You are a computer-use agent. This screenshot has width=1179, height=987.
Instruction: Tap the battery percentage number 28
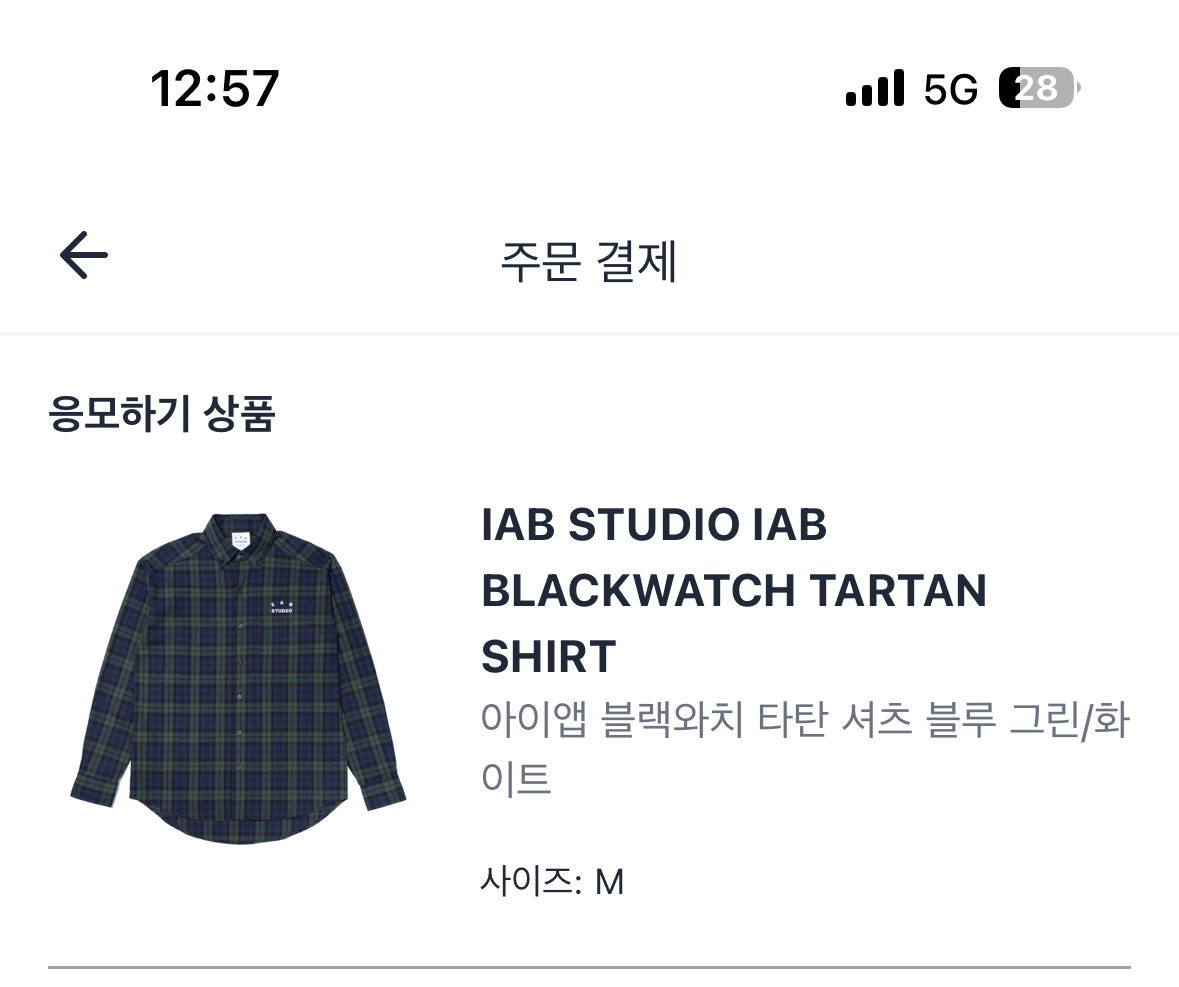[1038, 89]
